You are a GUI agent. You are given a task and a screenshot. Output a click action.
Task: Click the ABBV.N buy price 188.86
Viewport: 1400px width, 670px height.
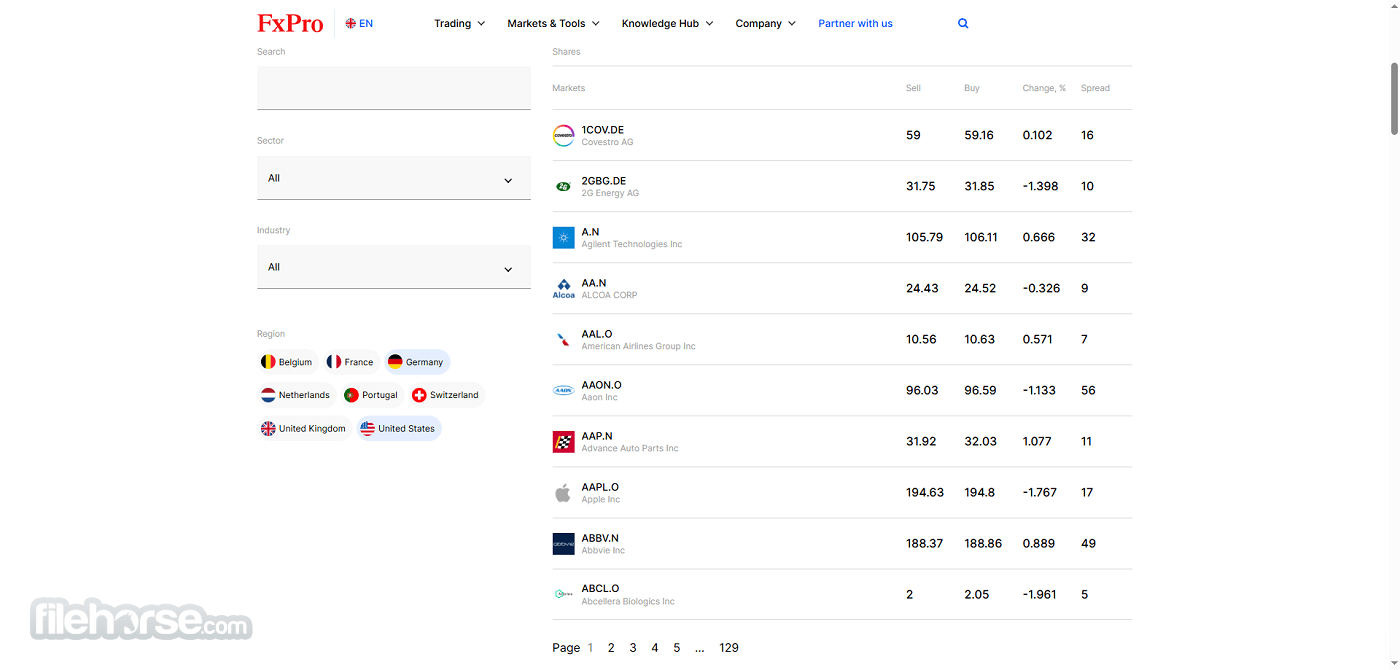(x=983, y=544)
